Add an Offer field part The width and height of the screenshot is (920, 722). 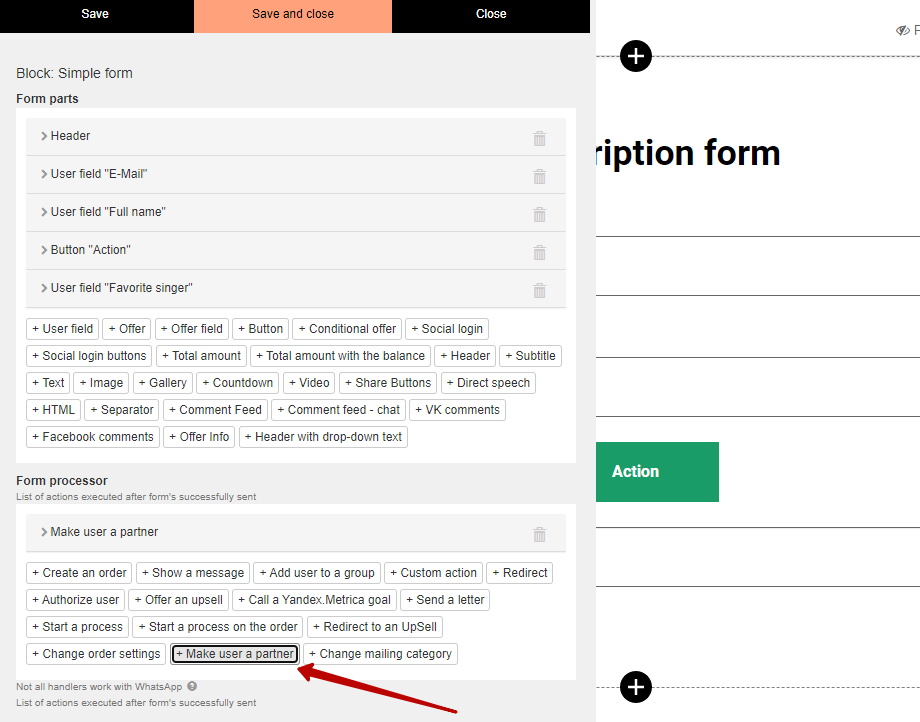192,329
